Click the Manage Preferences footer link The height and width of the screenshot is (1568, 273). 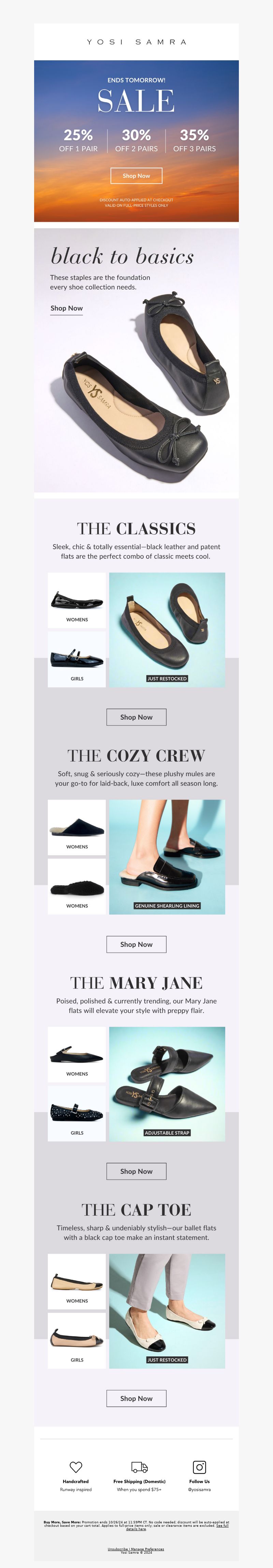[147, 1549]
